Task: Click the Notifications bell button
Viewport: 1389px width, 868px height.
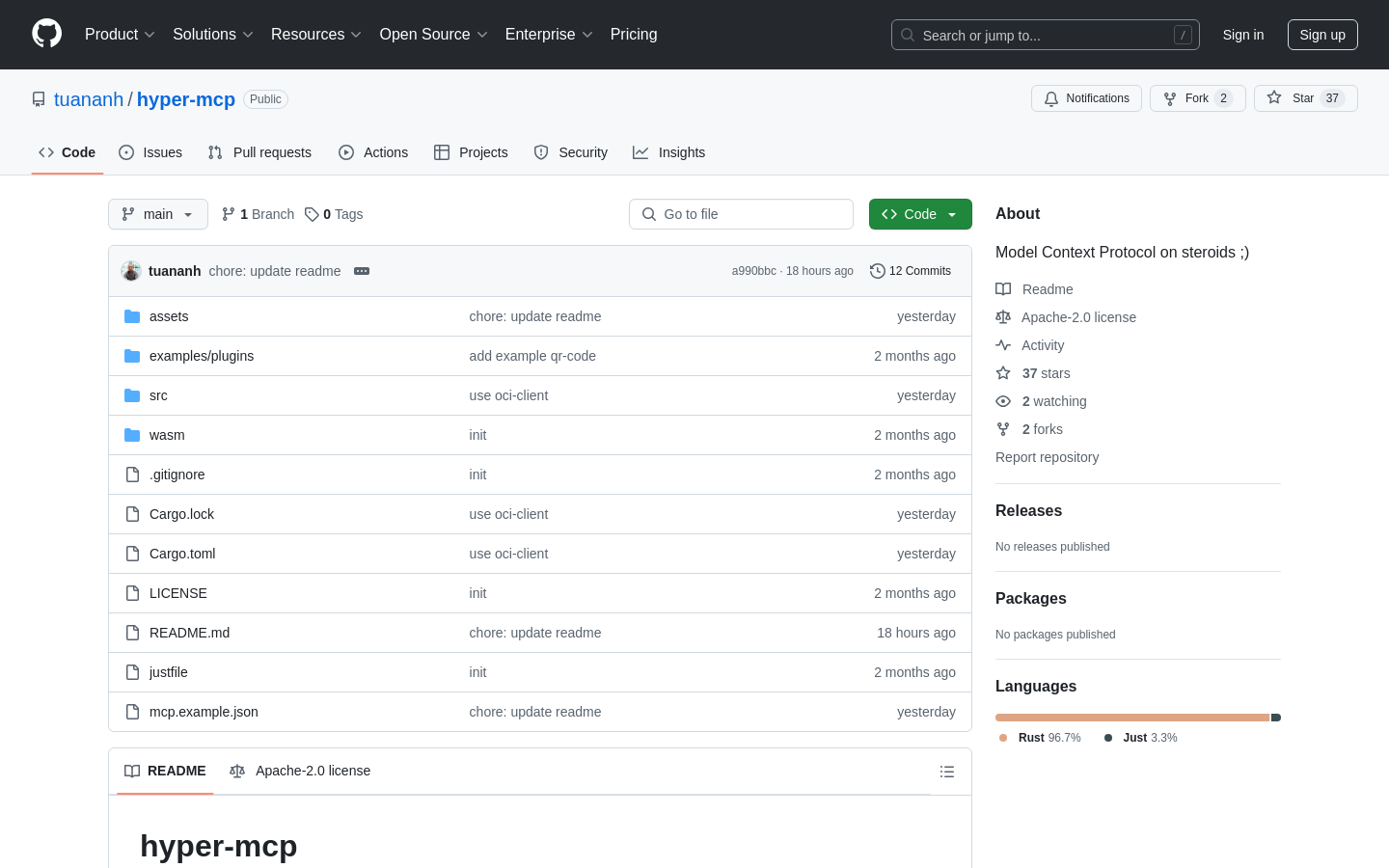Action: [x=1086, y=98]
